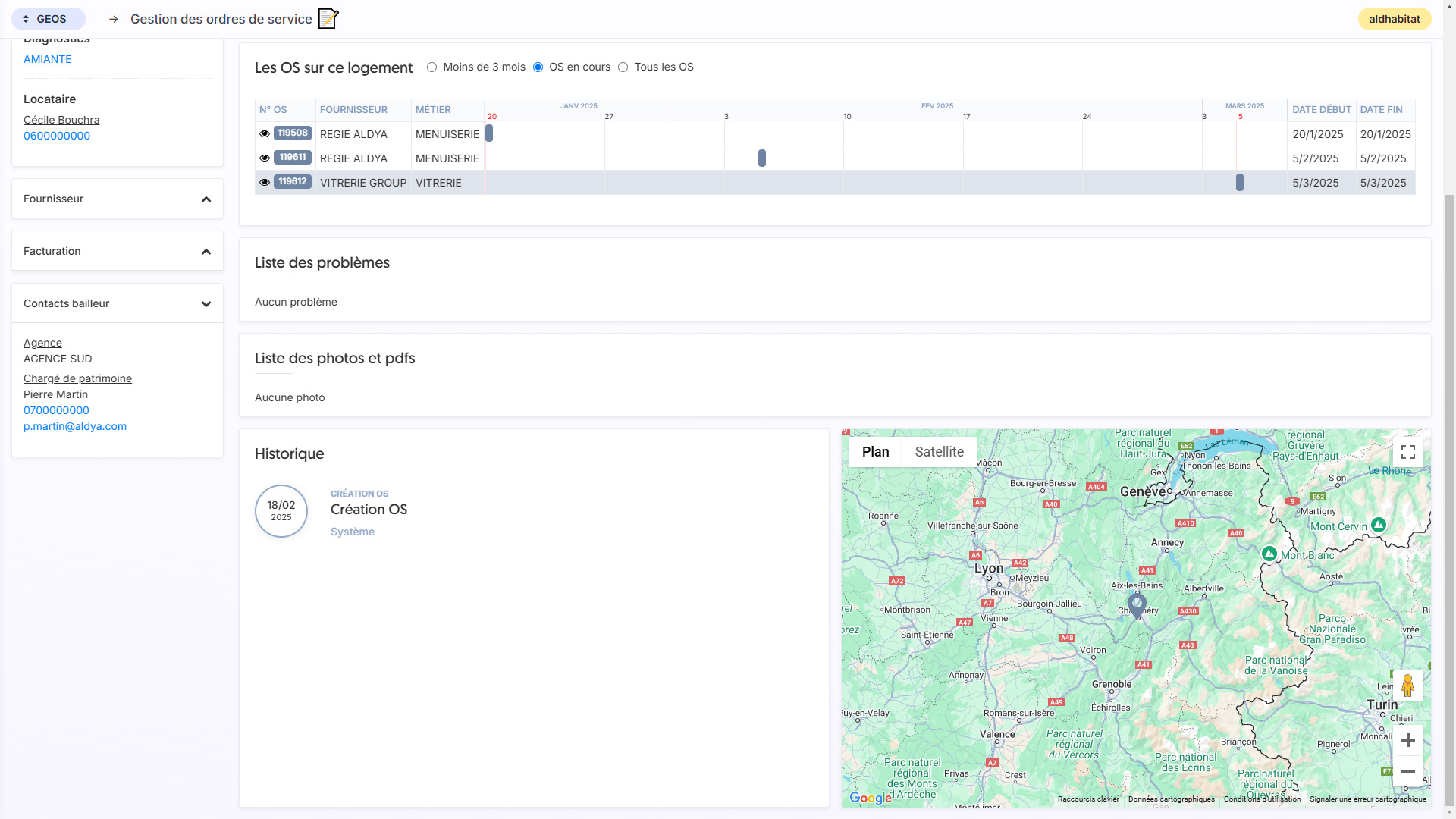
Task: Enter fullscreen mode on the map
Action: (x=1408, y=452)
